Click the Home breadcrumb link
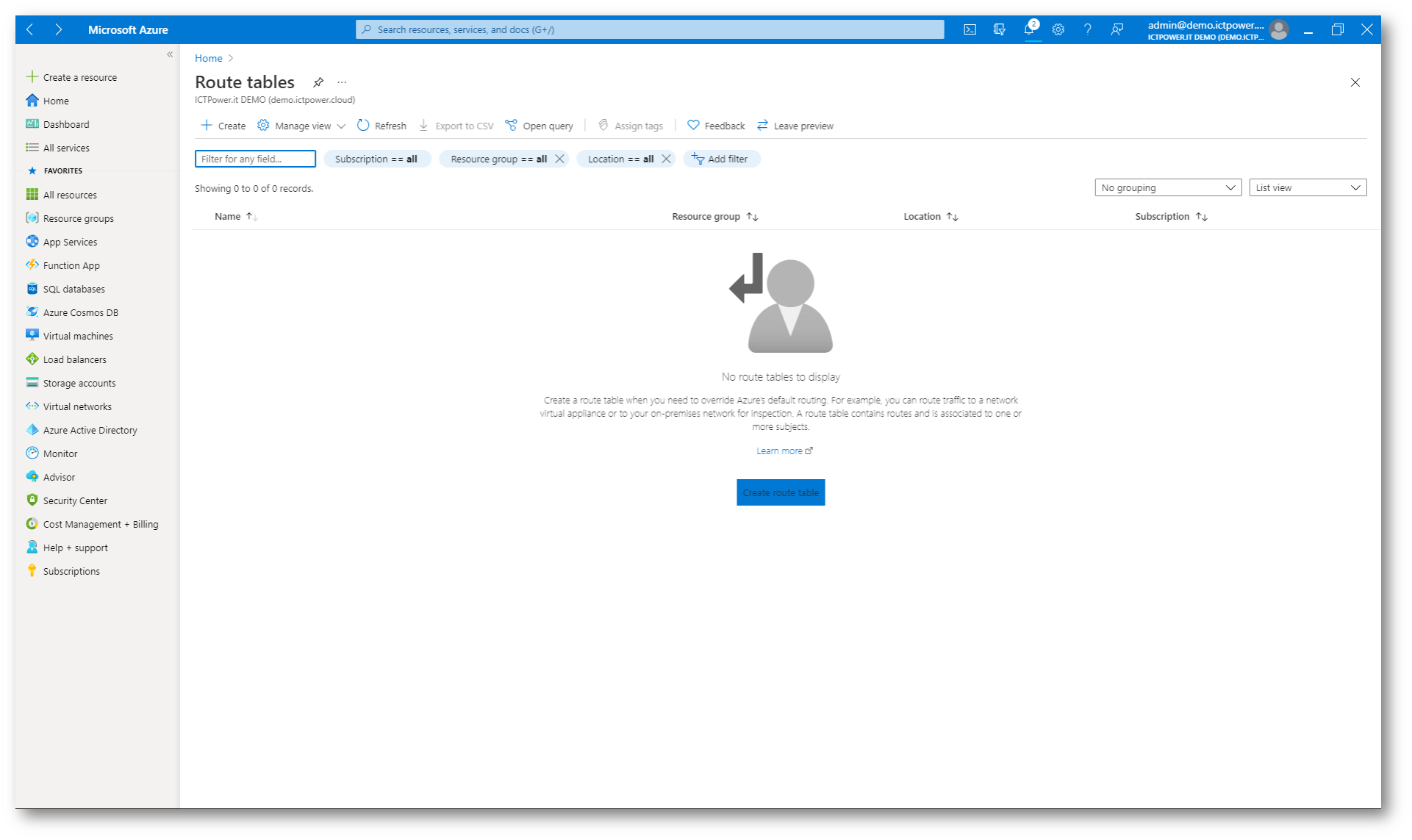 tap(209, 58)
